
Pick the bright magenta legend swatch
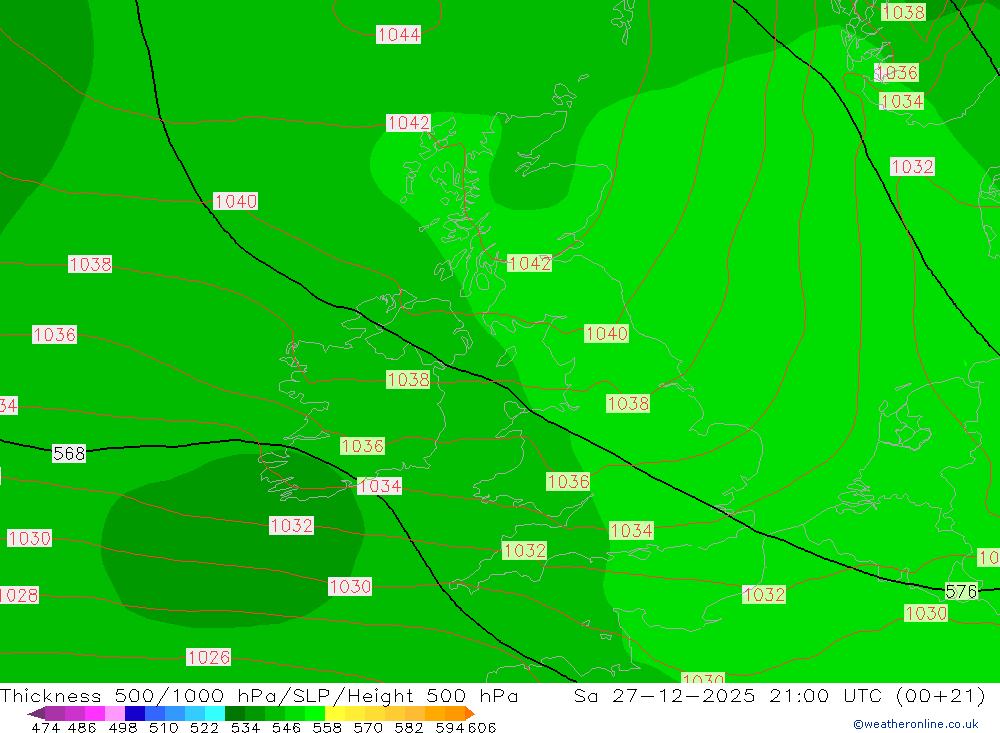tap(95, 713)
